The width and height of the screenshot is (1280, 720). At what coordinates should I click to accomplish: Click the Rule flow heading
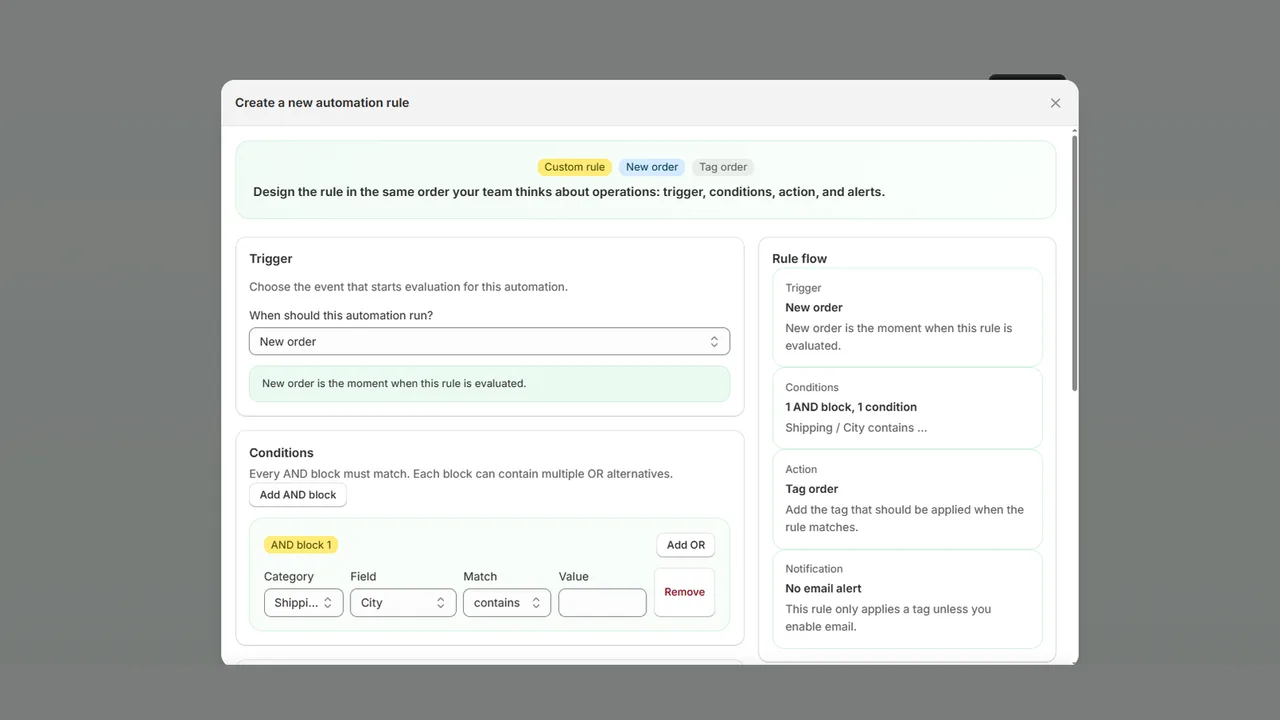pos(799,259)
